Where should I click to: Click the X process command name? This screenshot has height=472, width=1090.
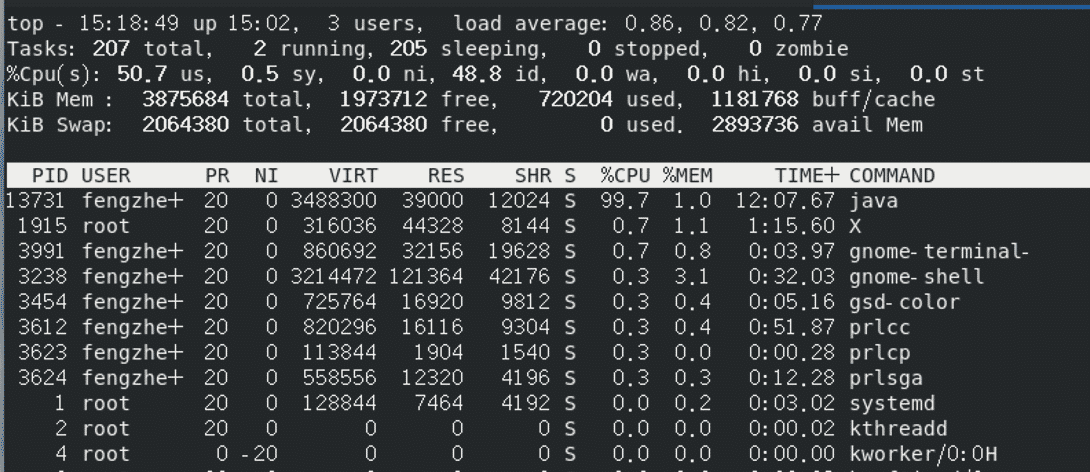[857, 226]
